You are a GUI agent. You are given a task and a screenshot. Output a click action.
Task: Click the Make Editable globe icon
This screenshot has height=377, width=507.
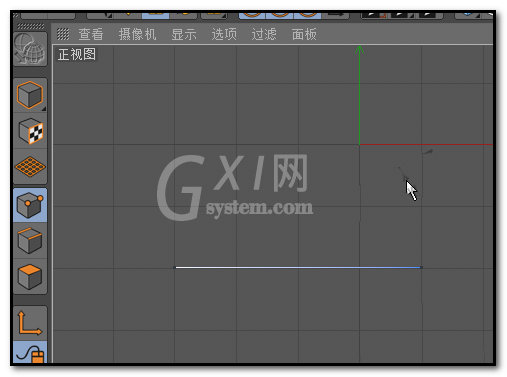(x=30, y=49)
